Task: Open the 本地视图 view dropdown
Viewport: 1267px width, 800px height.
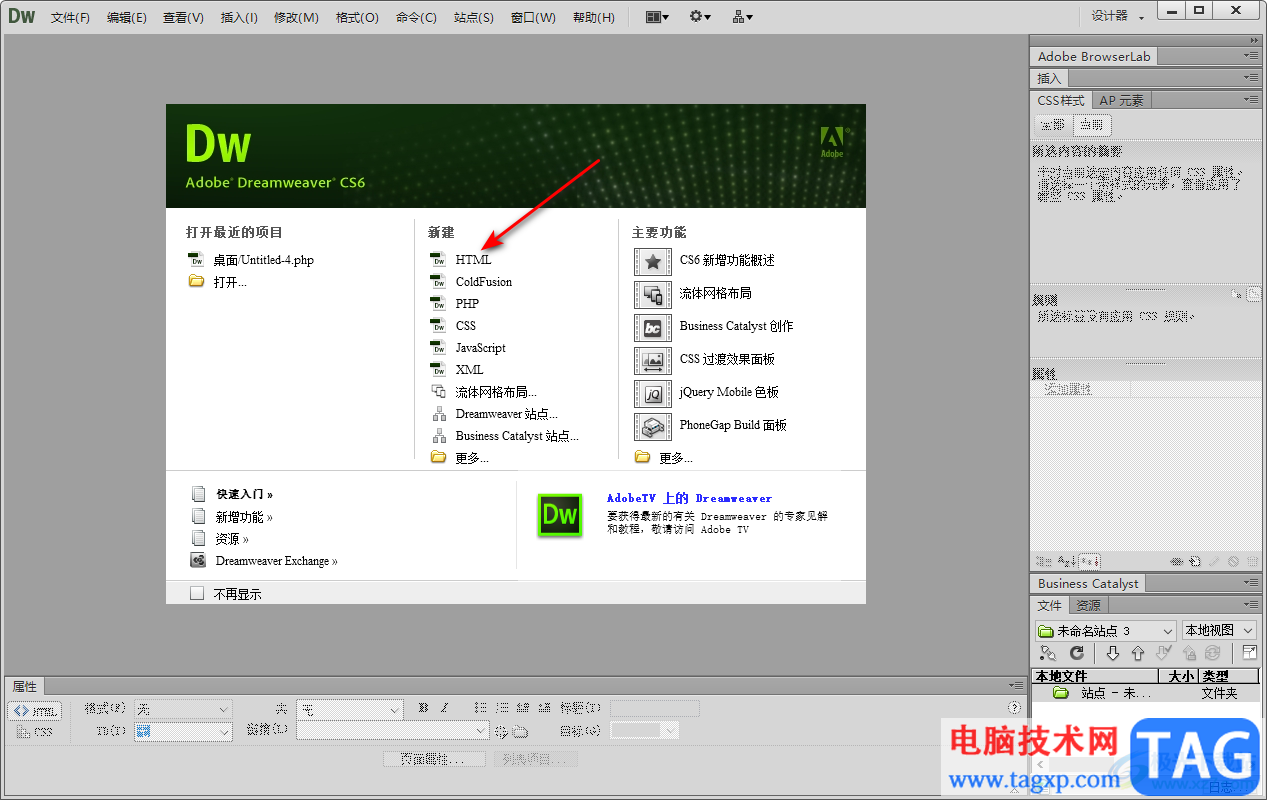Action: (1219, 631)
